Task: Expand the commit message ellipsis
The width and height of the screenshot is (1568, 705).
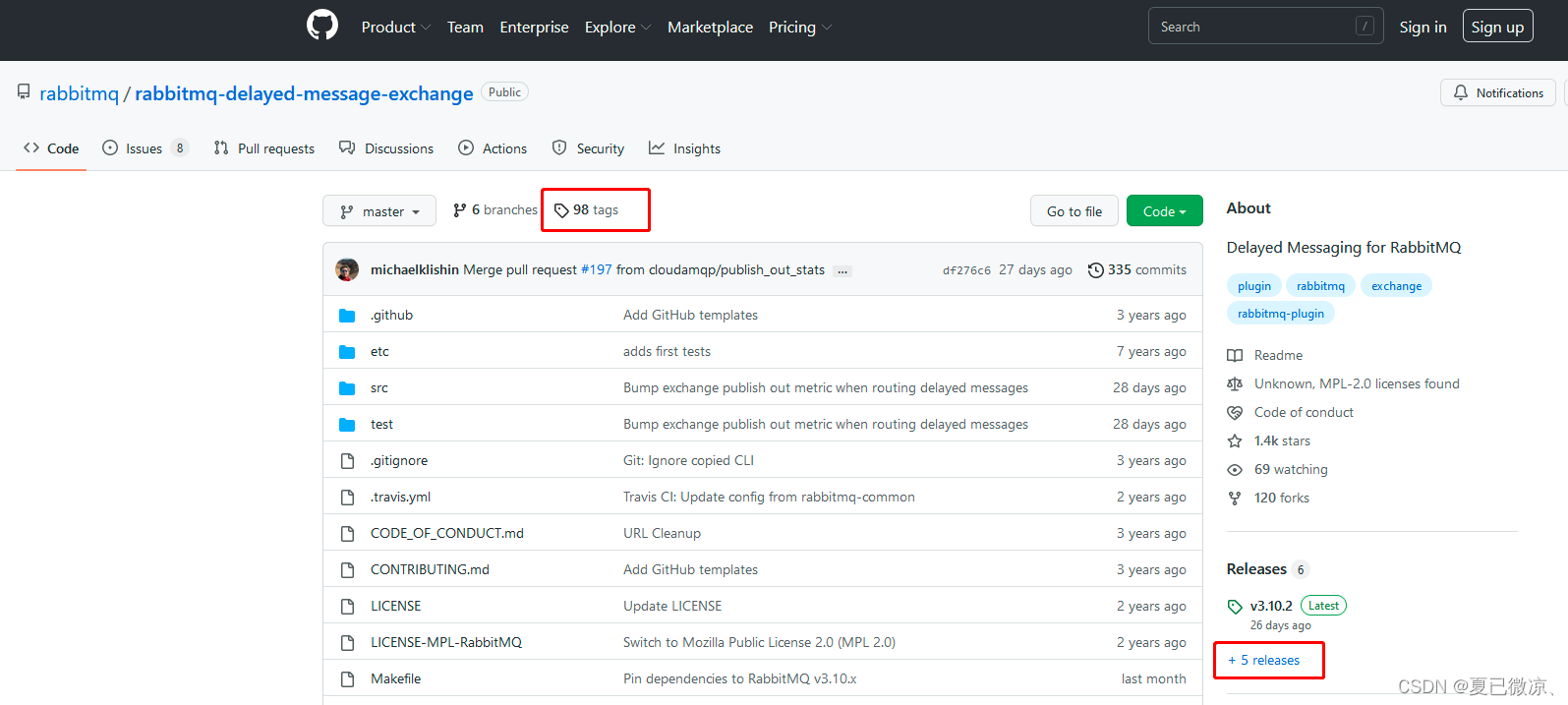Action: [x=842, y=270]
